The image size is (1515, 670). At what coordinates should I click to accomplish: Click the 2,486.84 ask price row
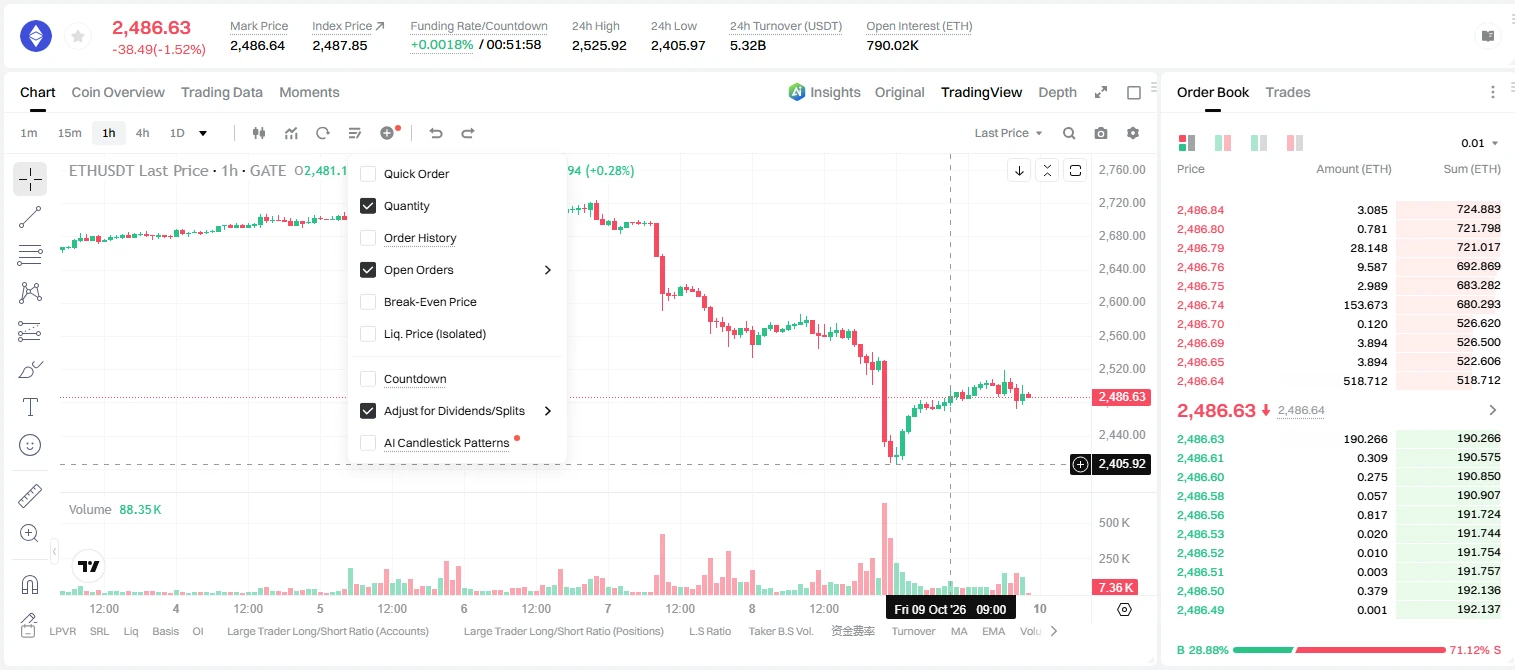(x=1339, y=210)
